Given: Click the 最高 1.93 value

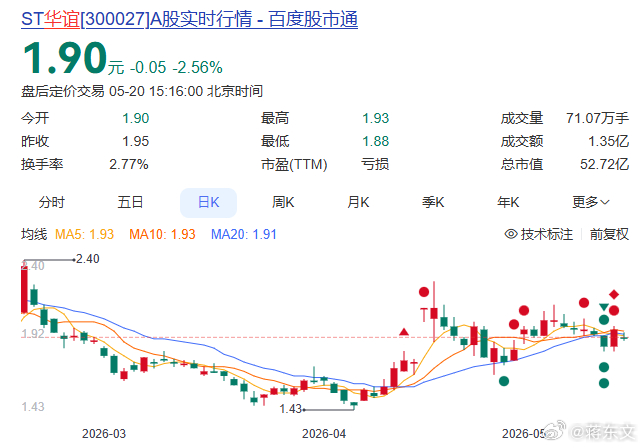Looking at the screenshot, I should pyautogui.click(x=375, y=118).
